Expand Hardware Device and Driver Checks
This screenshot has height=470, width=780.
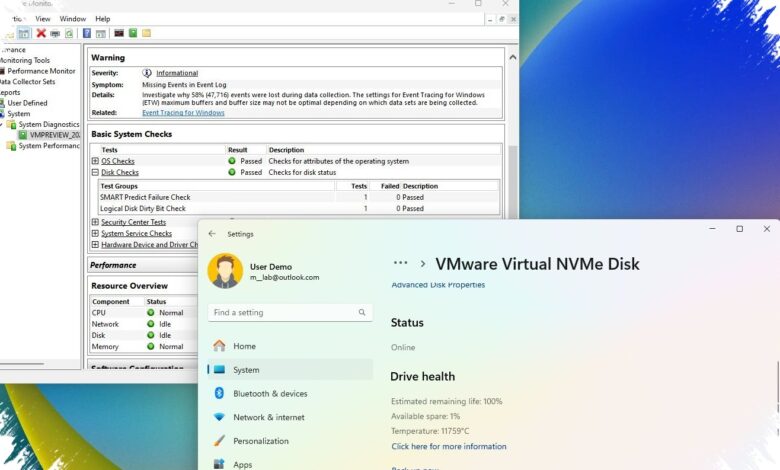[x=95, y=245]
